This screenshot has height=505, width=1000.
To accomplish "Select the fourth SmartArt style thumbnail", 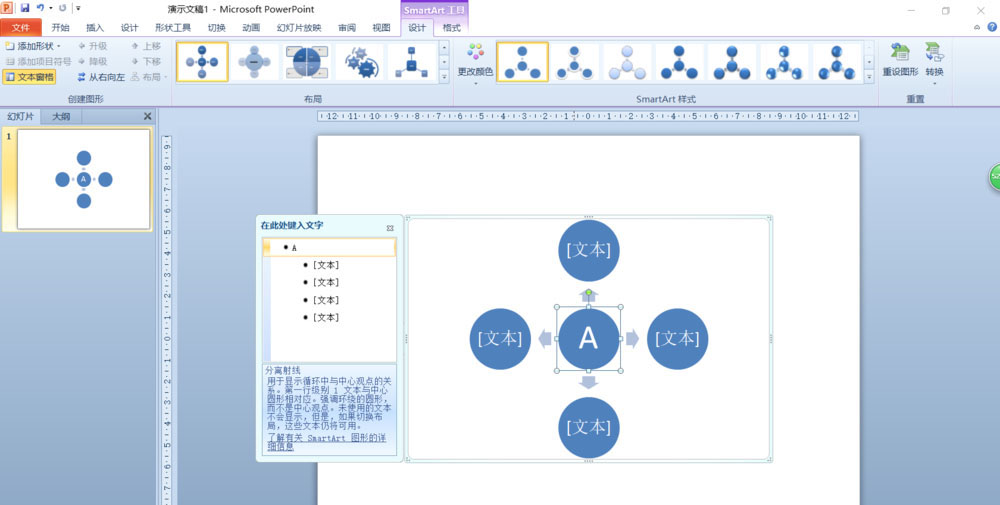I will [x=679, y=62].
